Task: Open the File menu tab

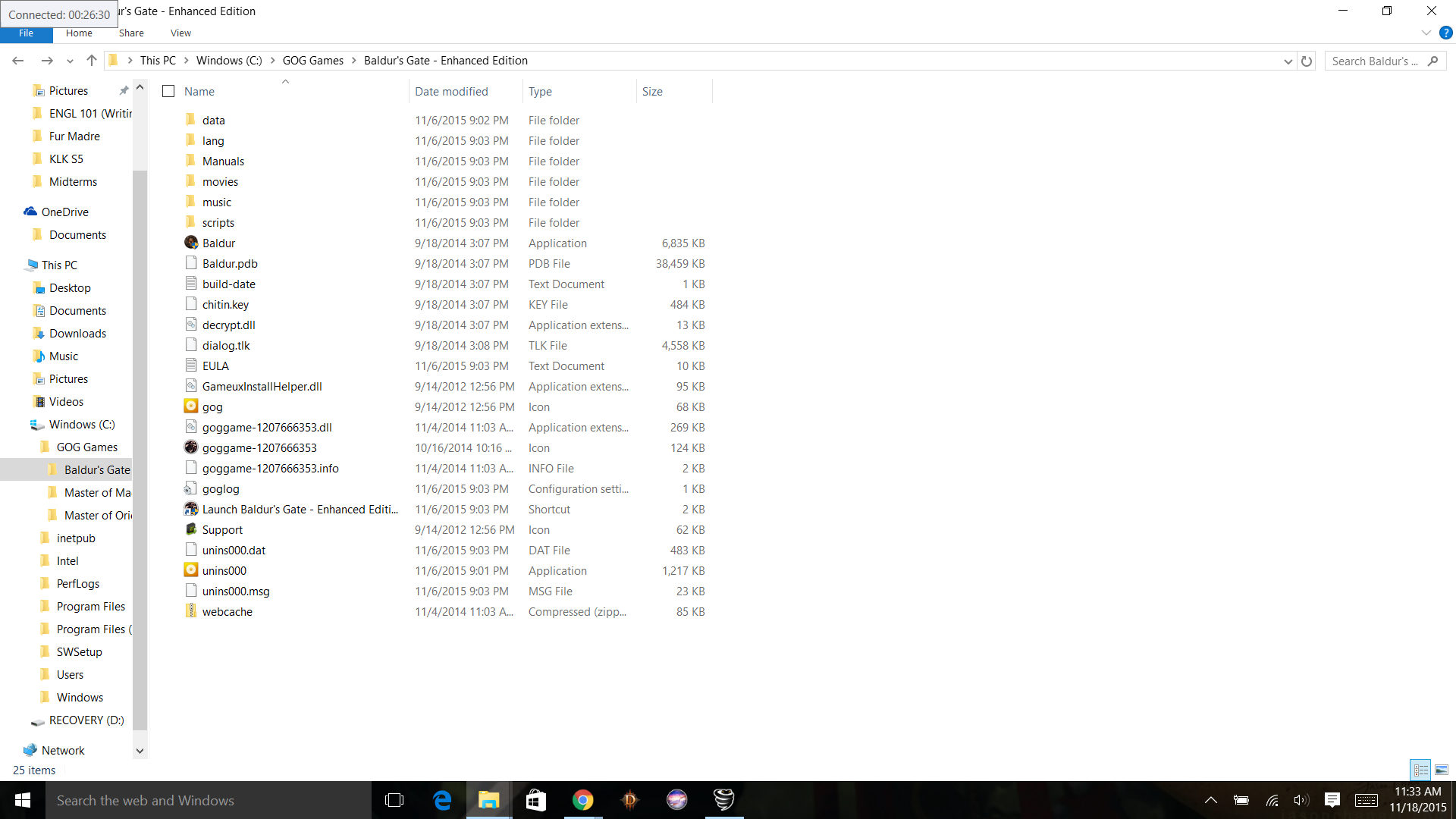Action: point(27,33)
